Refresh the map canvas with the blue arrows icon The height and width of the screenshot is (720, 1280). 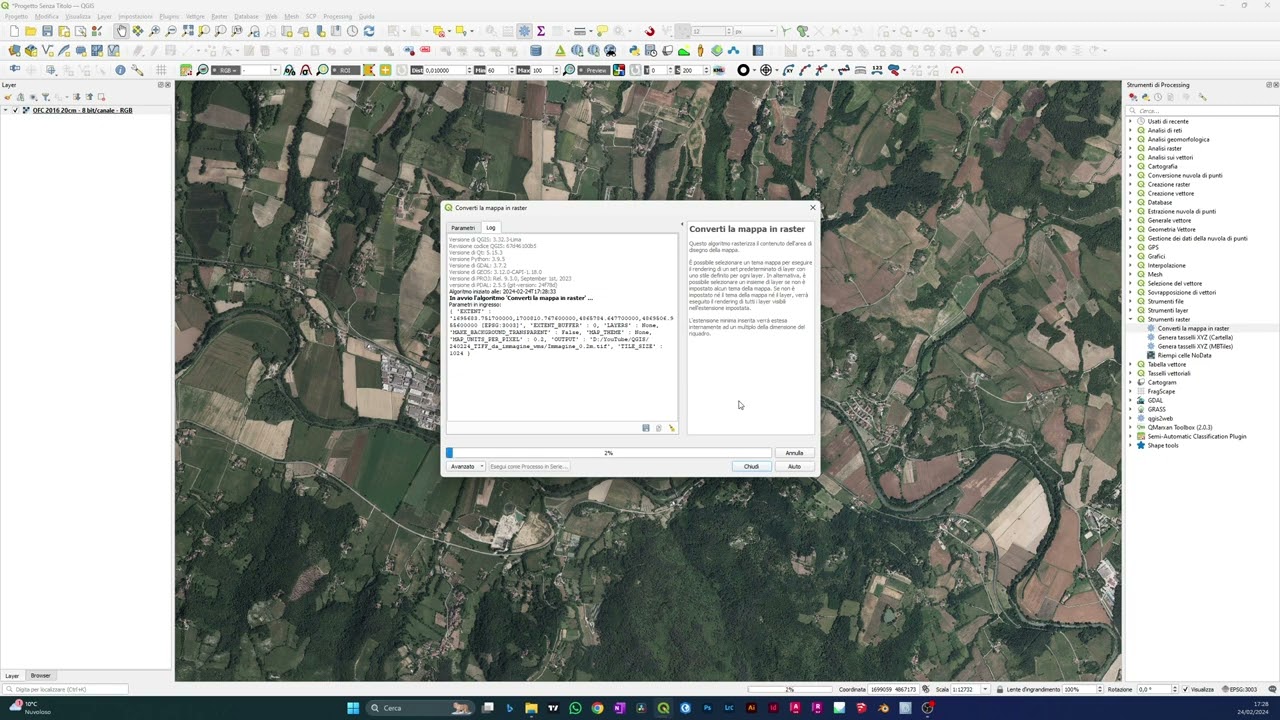coord(368,31)
